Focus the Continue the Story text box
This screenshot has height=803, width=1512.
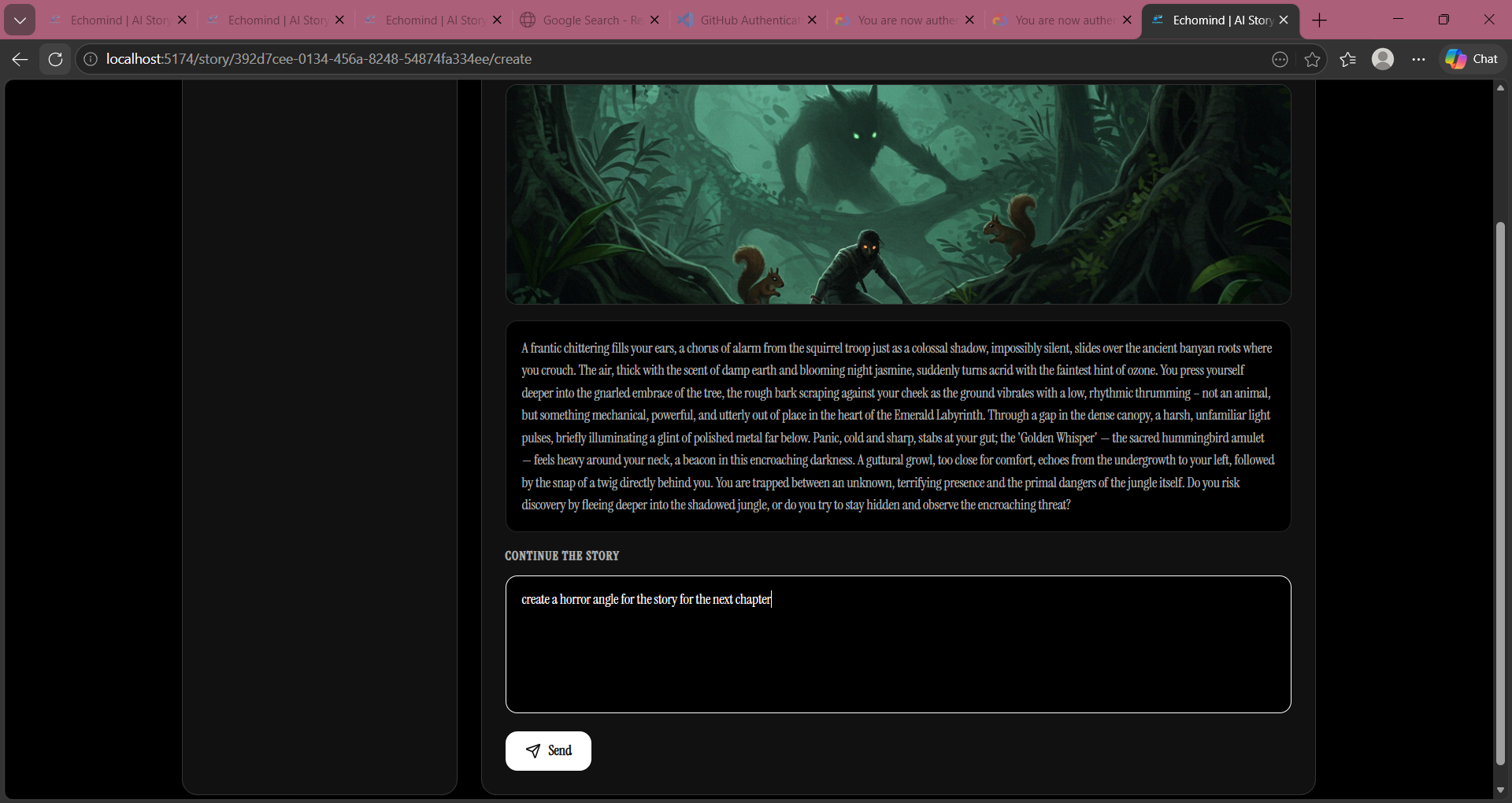point(898,644)
